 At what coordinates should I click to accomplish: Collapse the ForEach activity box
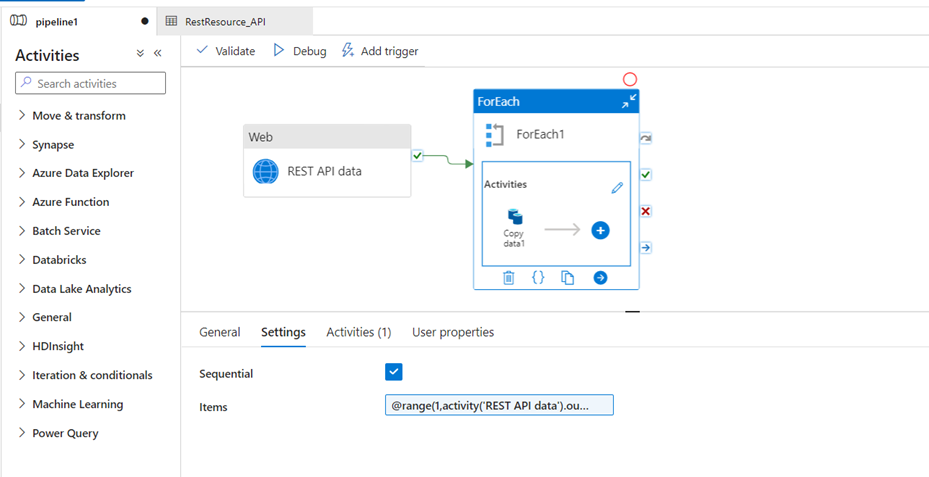coord(628,102)
